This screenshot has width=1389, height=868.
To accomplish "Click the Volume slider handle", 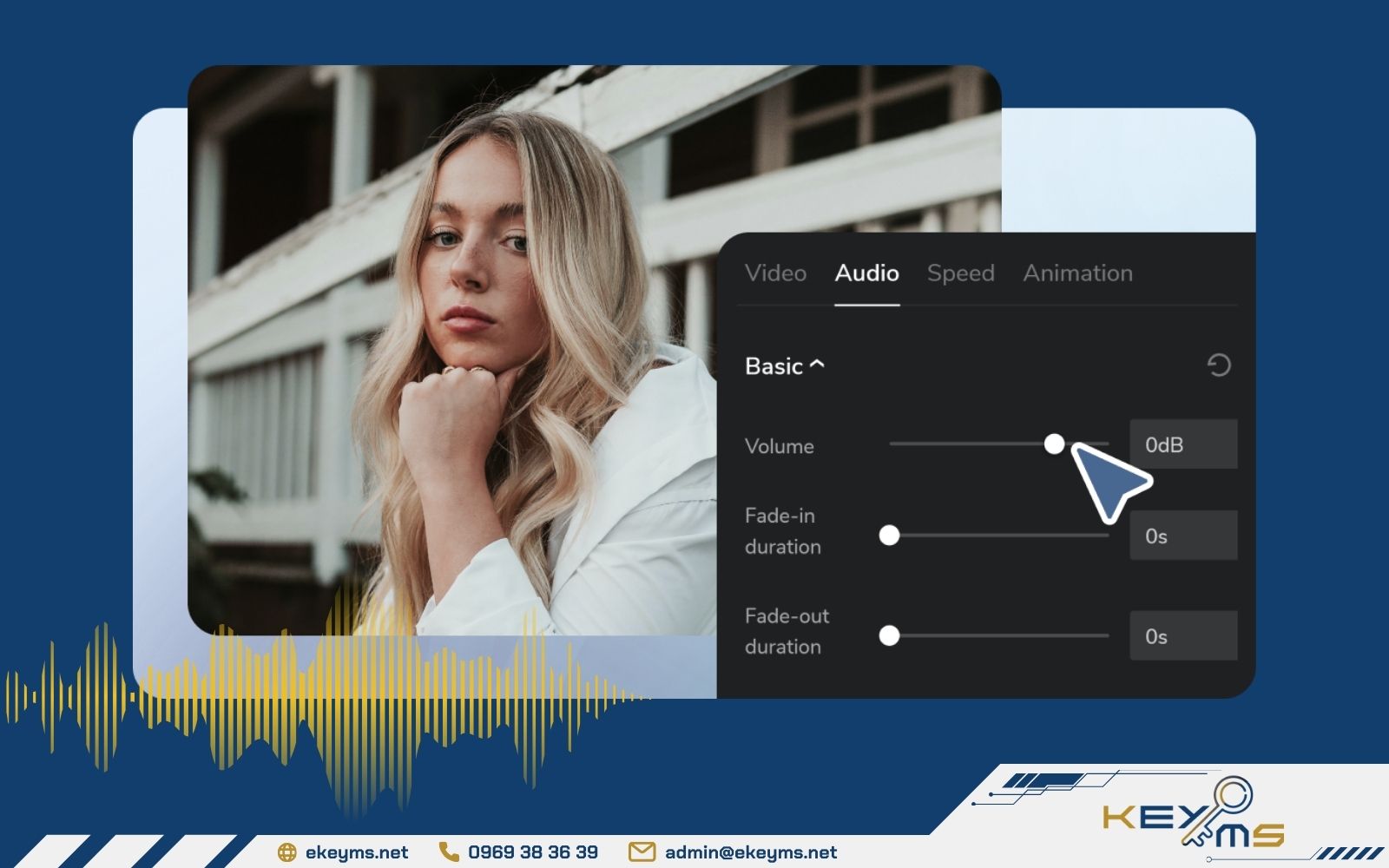I will (x=1054, y=444).
